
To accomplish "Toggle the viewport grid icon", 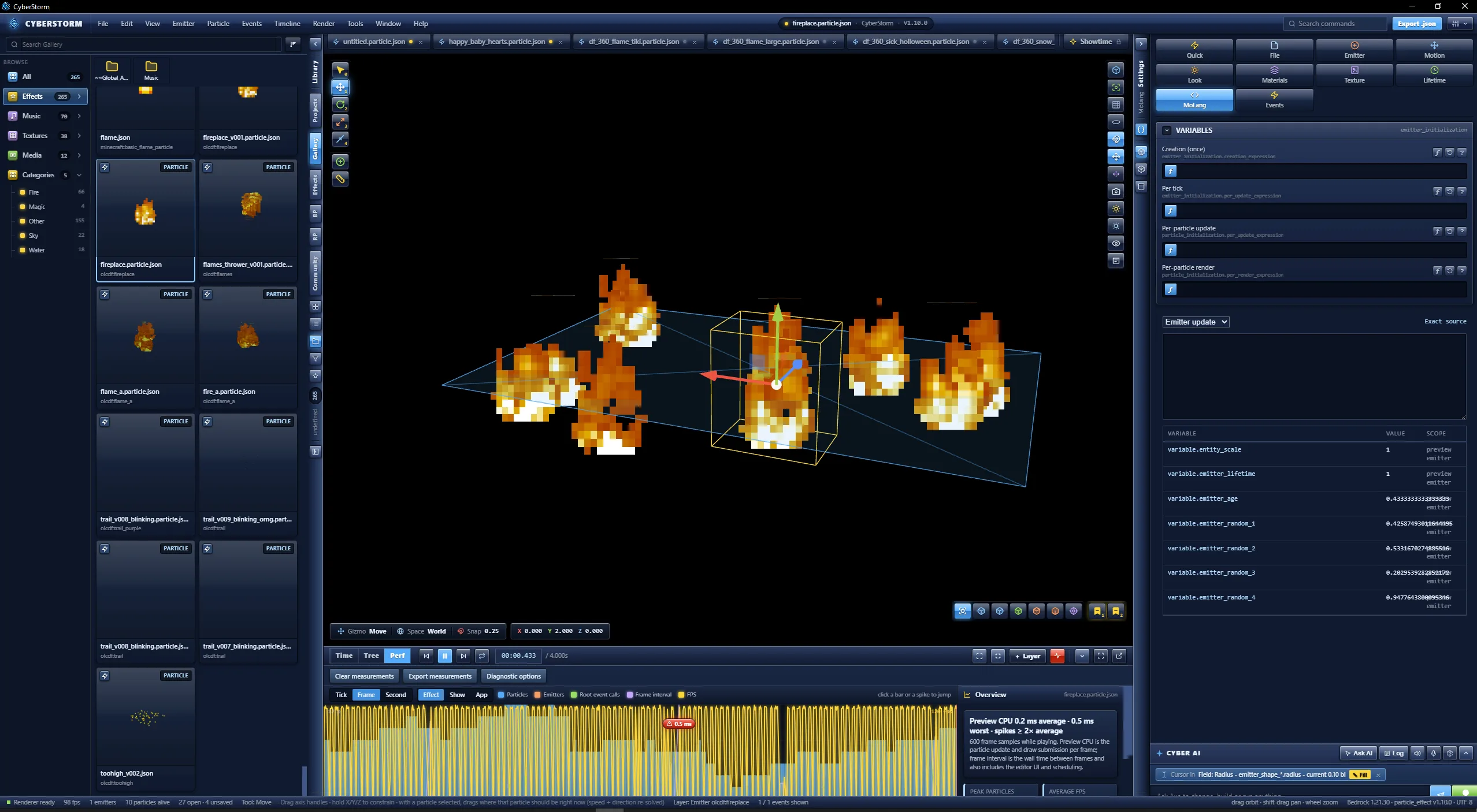I will click(1116, 105).
